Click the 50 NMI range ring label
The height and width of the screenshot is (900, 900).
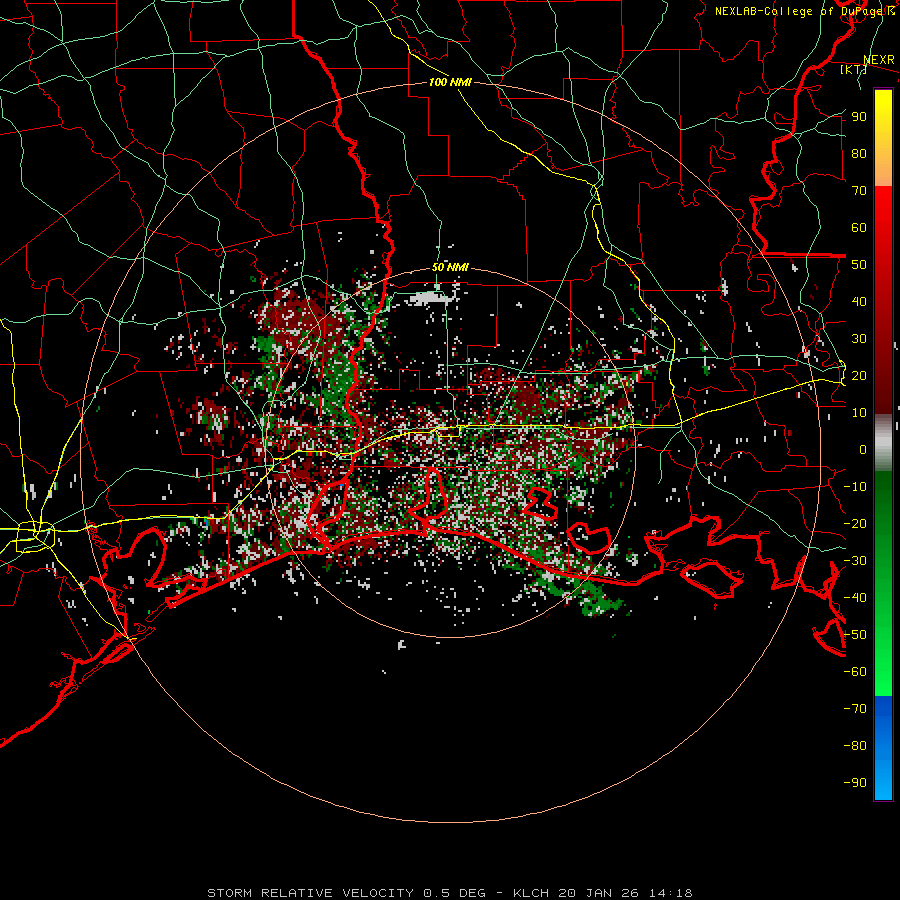450,267
